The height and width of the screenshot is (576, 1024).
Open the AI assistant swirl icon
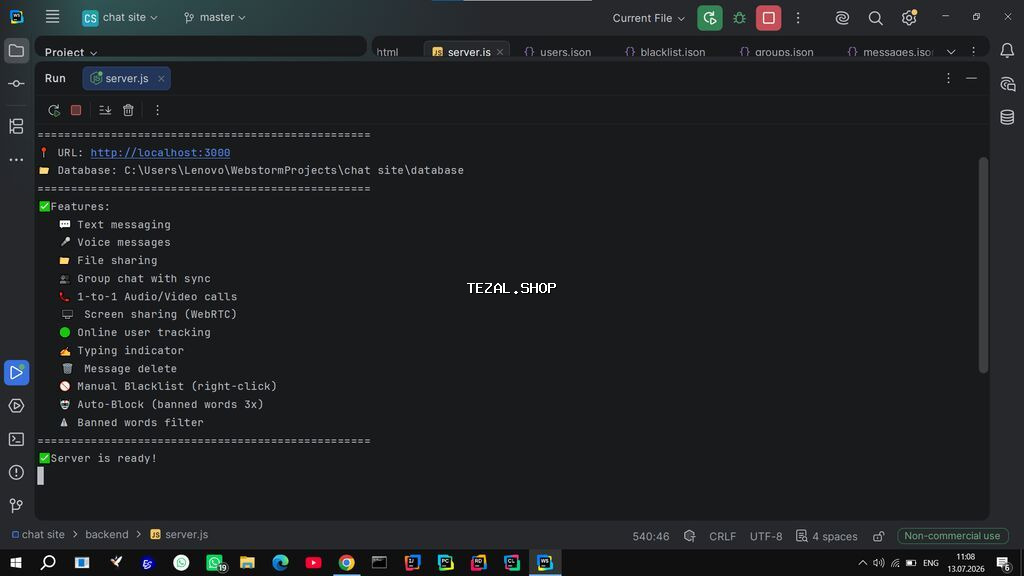(842, 18)
